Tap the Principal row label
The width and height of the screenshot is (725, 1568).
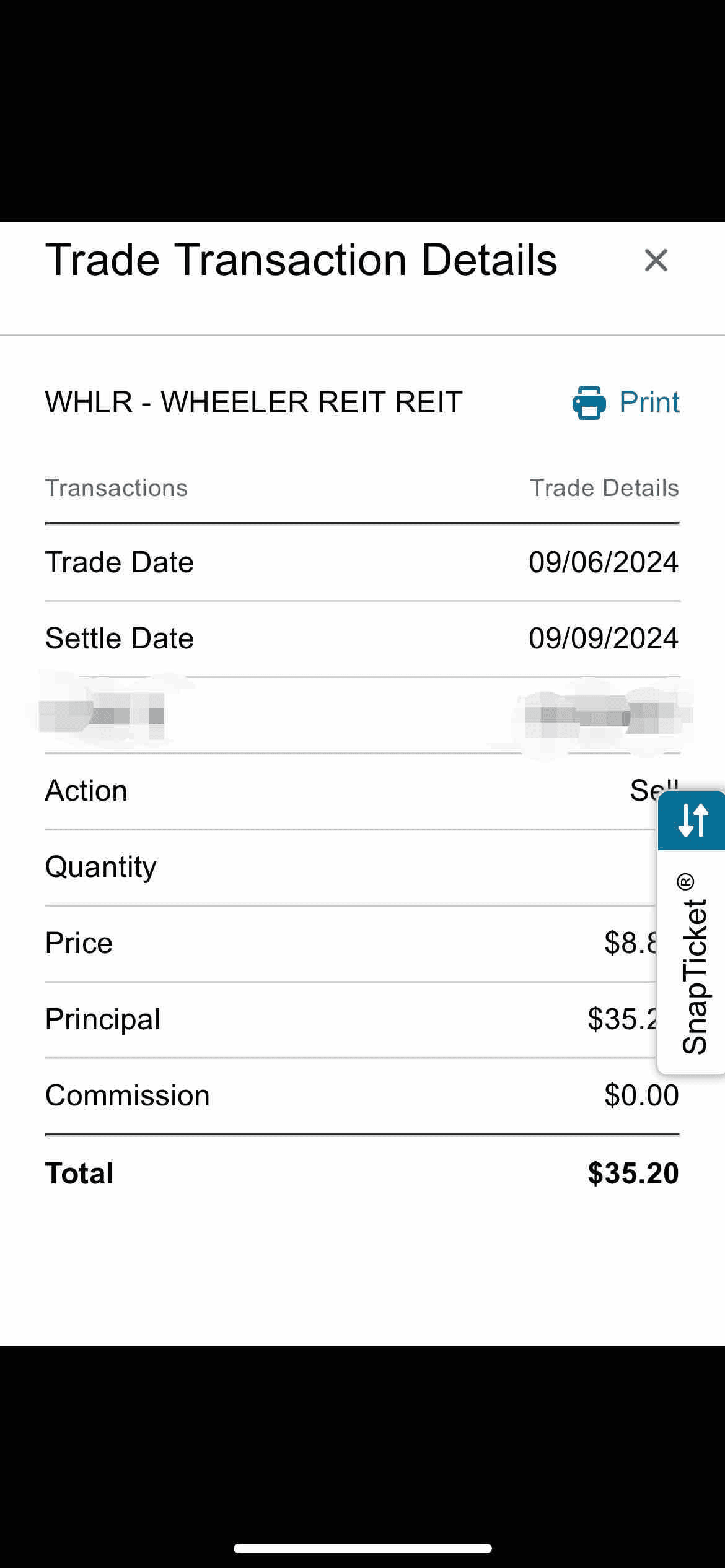[103, 1019]
